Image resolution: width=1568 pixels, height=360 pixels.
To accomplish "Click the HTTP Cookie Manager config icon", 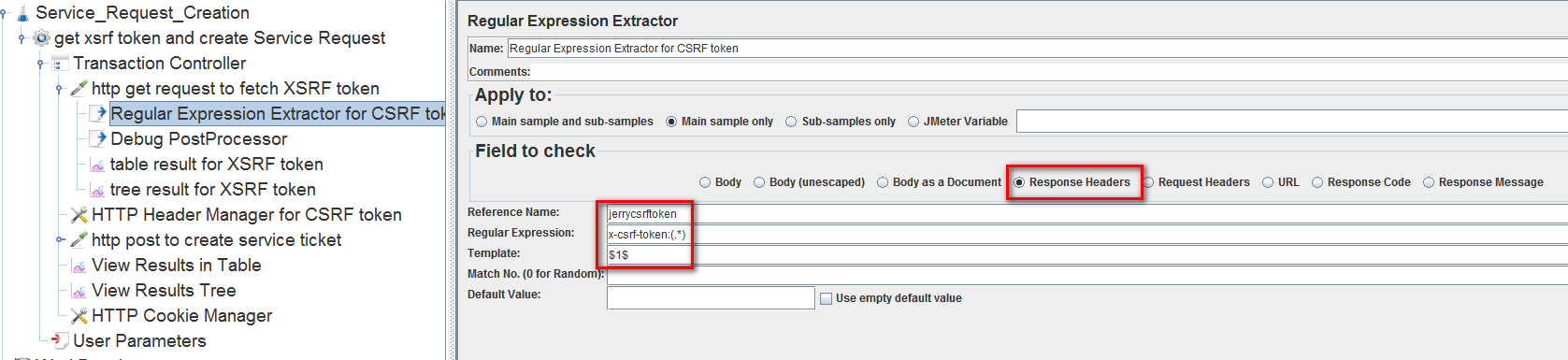I will point(79,316).
